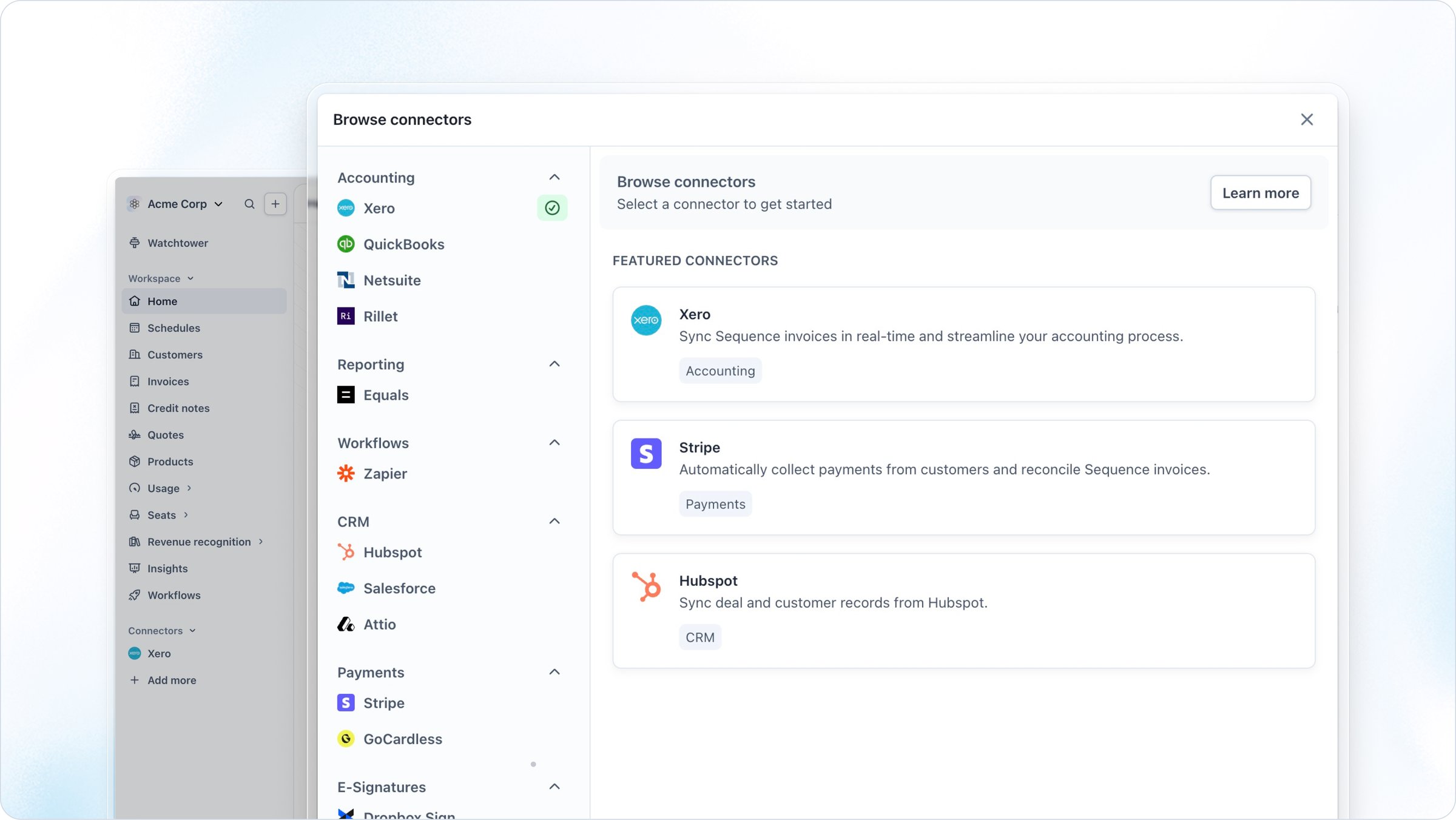Open Quotes in the sidebar

pyautogui.click(x=204, y=435)
